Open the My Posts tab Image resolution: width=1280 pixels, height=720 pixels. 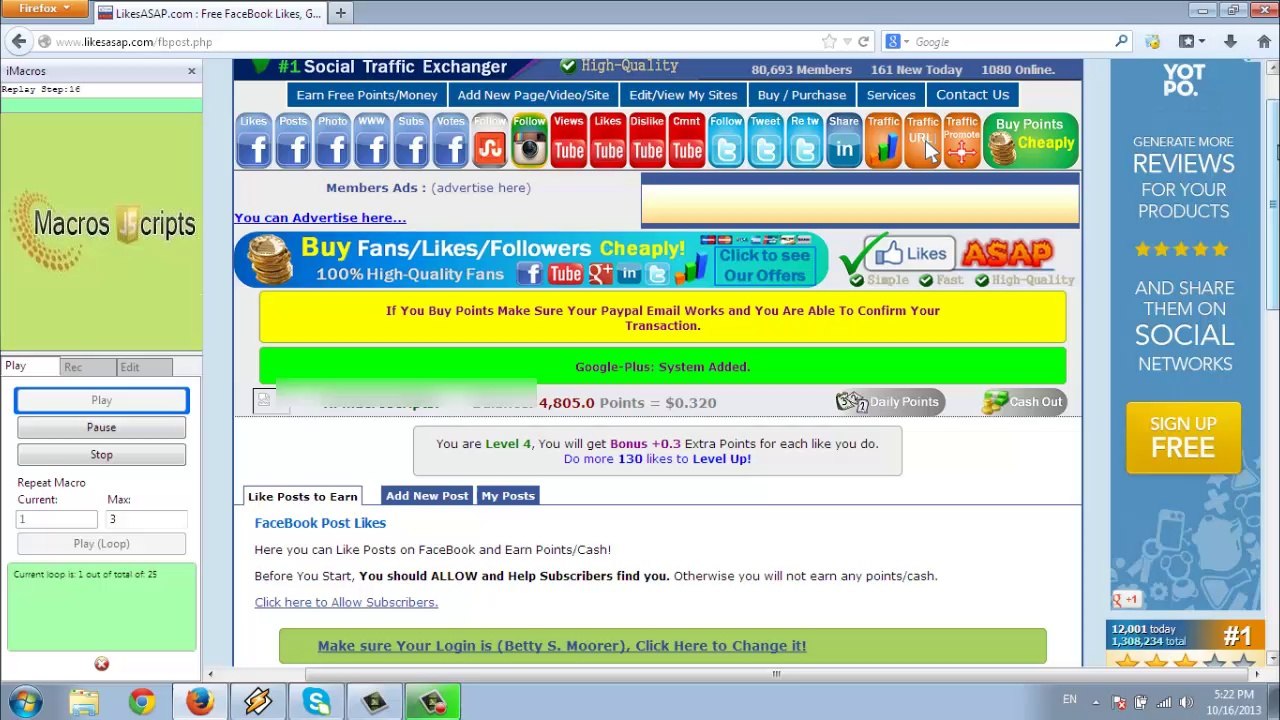coord(508,496)
